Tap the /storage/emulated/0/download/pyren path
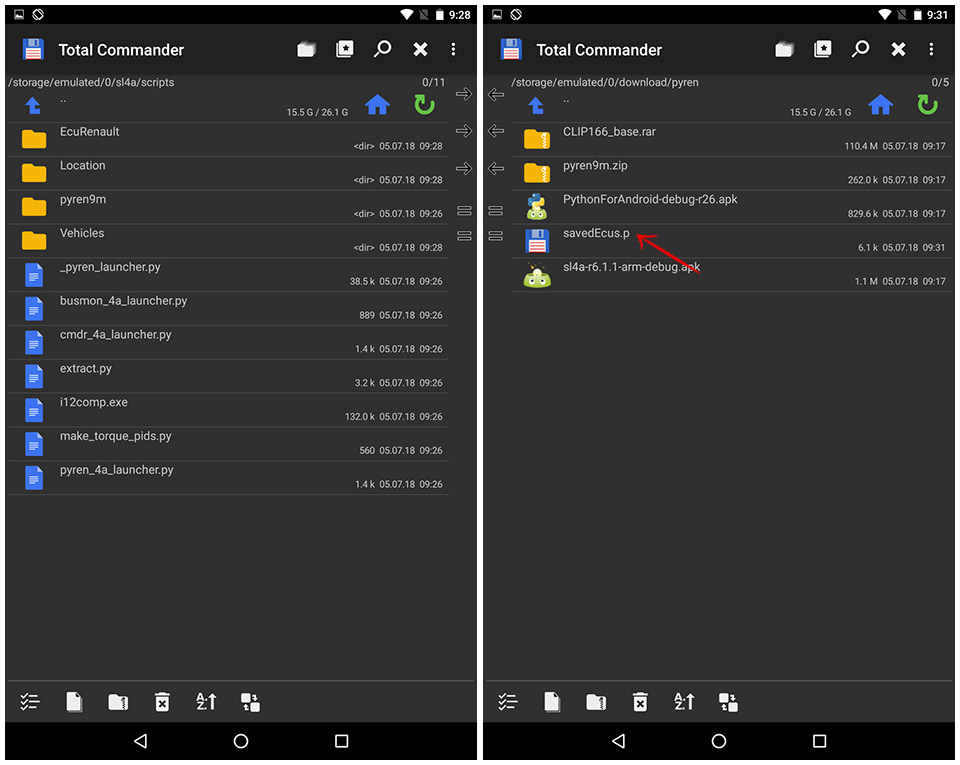The height and width of the screenshot is (765, 960). point(605,82)
